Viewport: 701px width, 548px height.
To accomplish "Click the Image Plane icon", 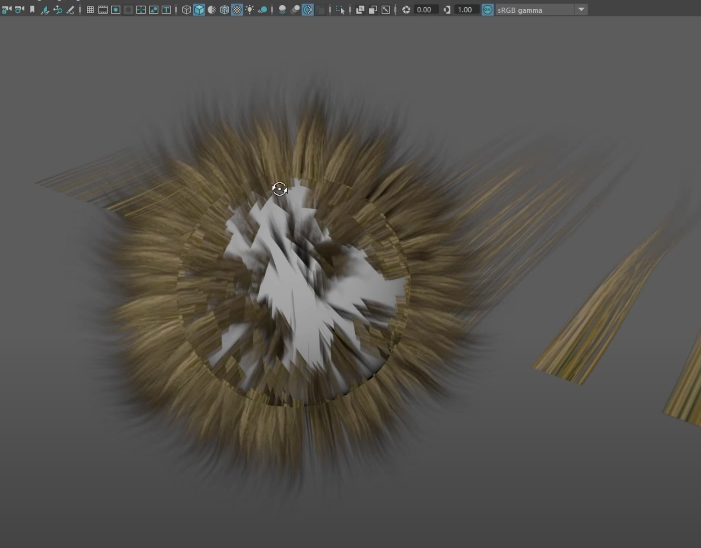I will click(x=45, y=9).
